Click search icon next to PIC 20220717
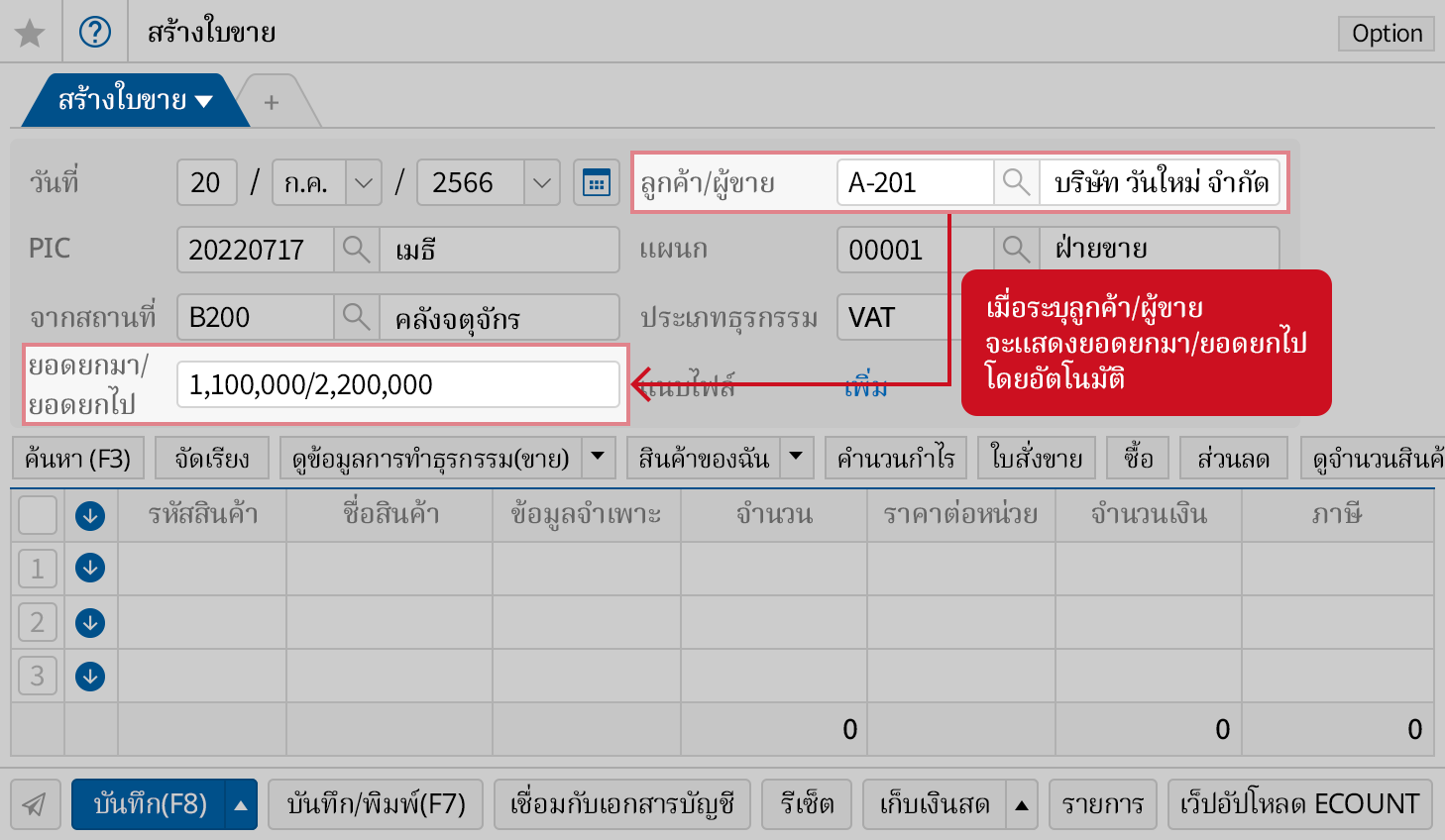The height and width of the screenshot is (840, 1445). tap(356, 250)
